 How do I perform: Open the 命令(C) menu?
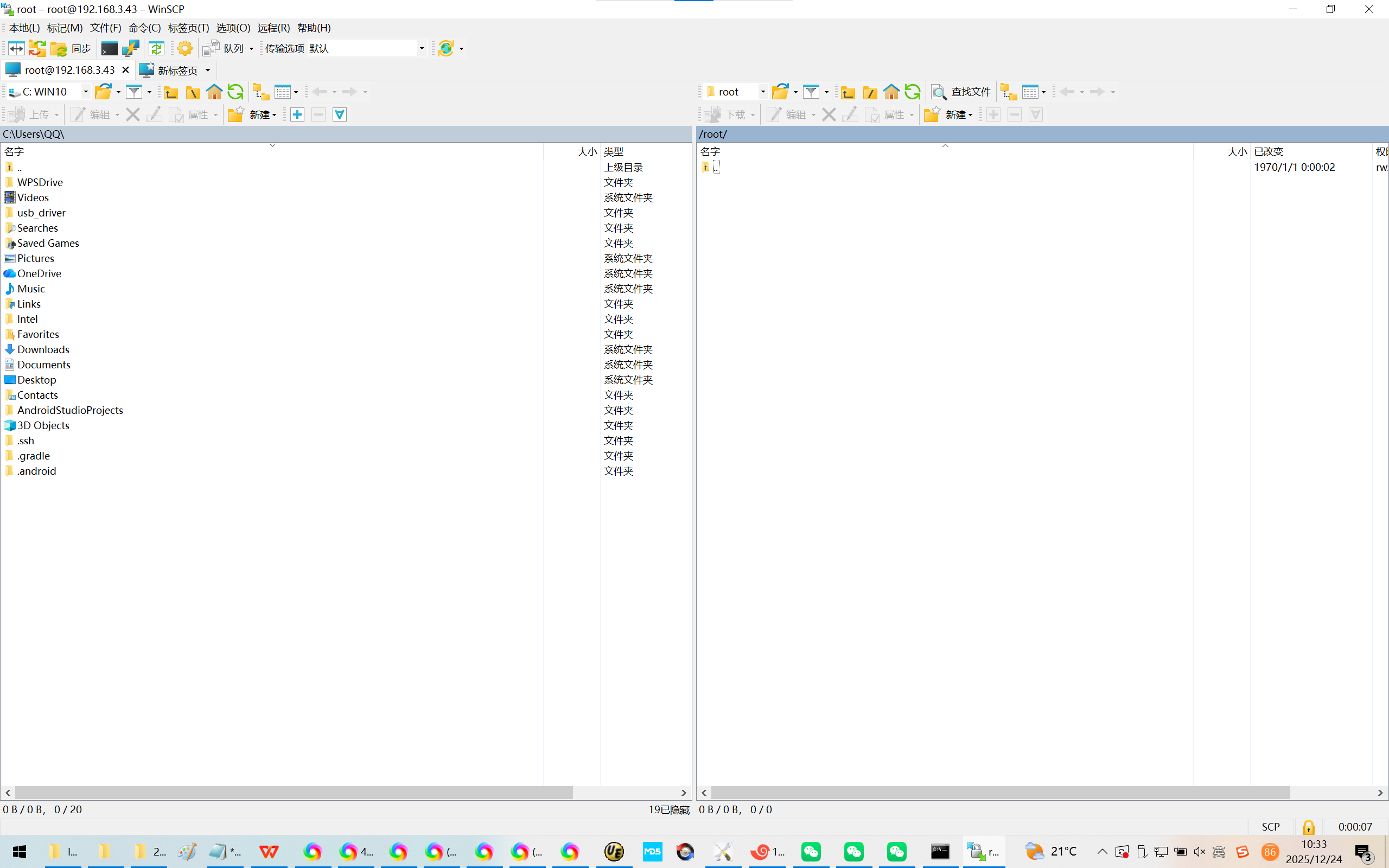pos(144,28)
